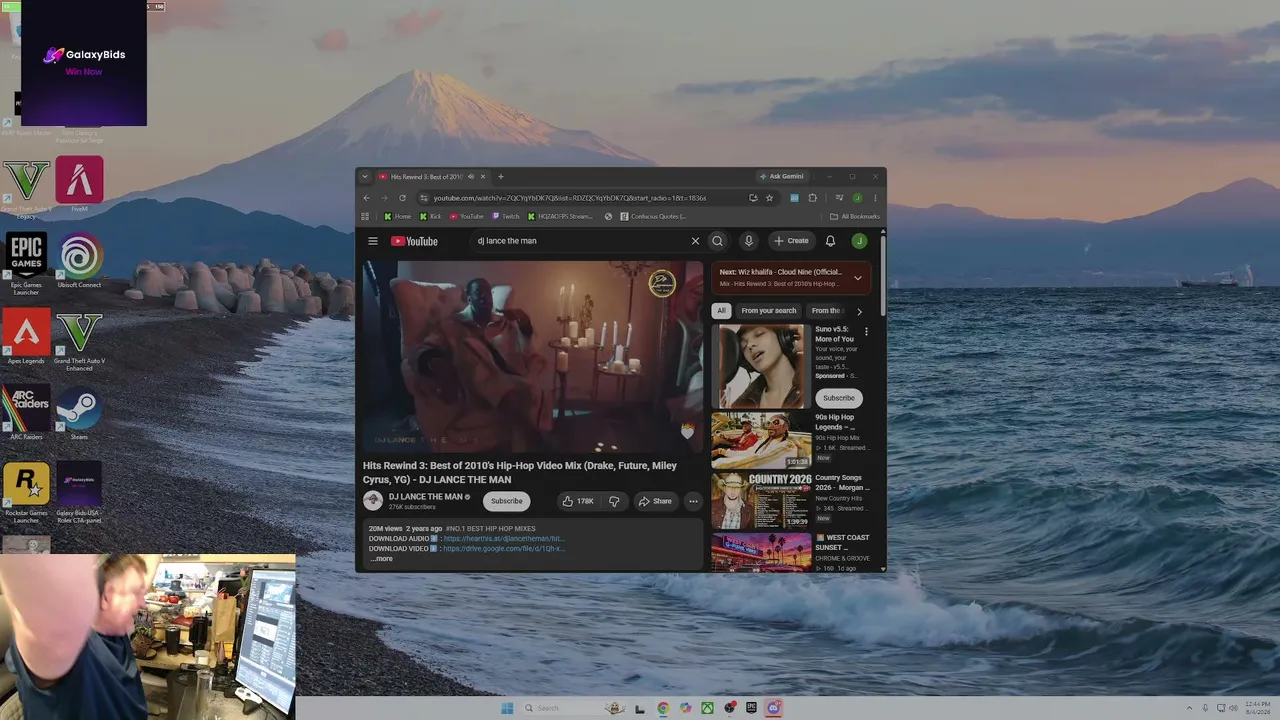Expand the Next up mix playlist
1280x720 pixels.
pos(857,278)
